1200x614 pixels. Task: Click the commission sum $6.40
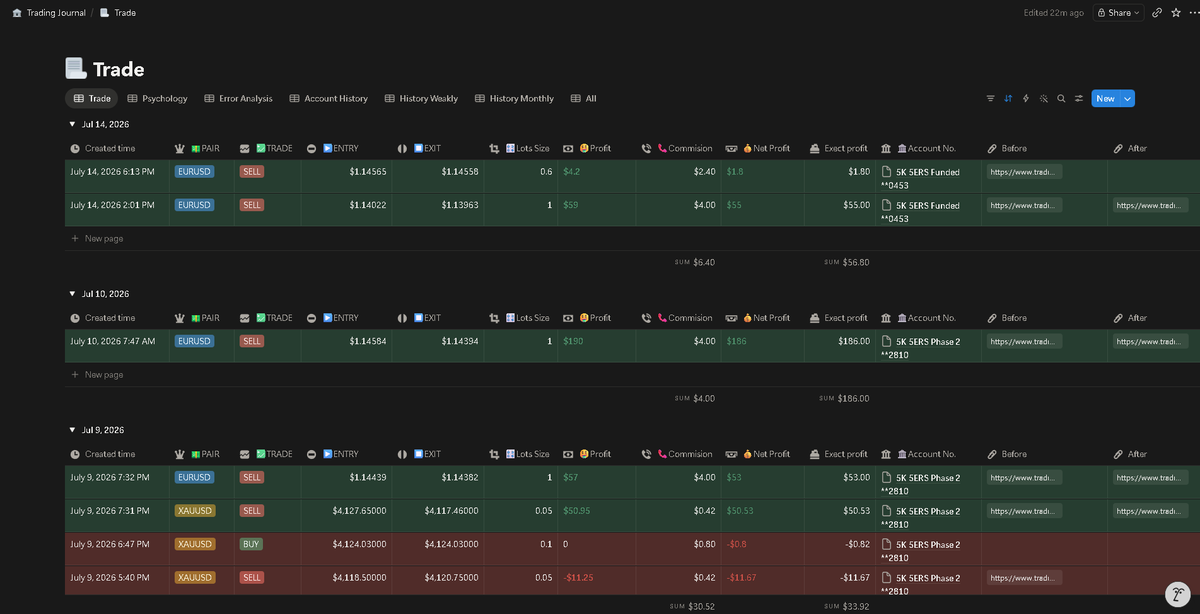click(695, 262)
